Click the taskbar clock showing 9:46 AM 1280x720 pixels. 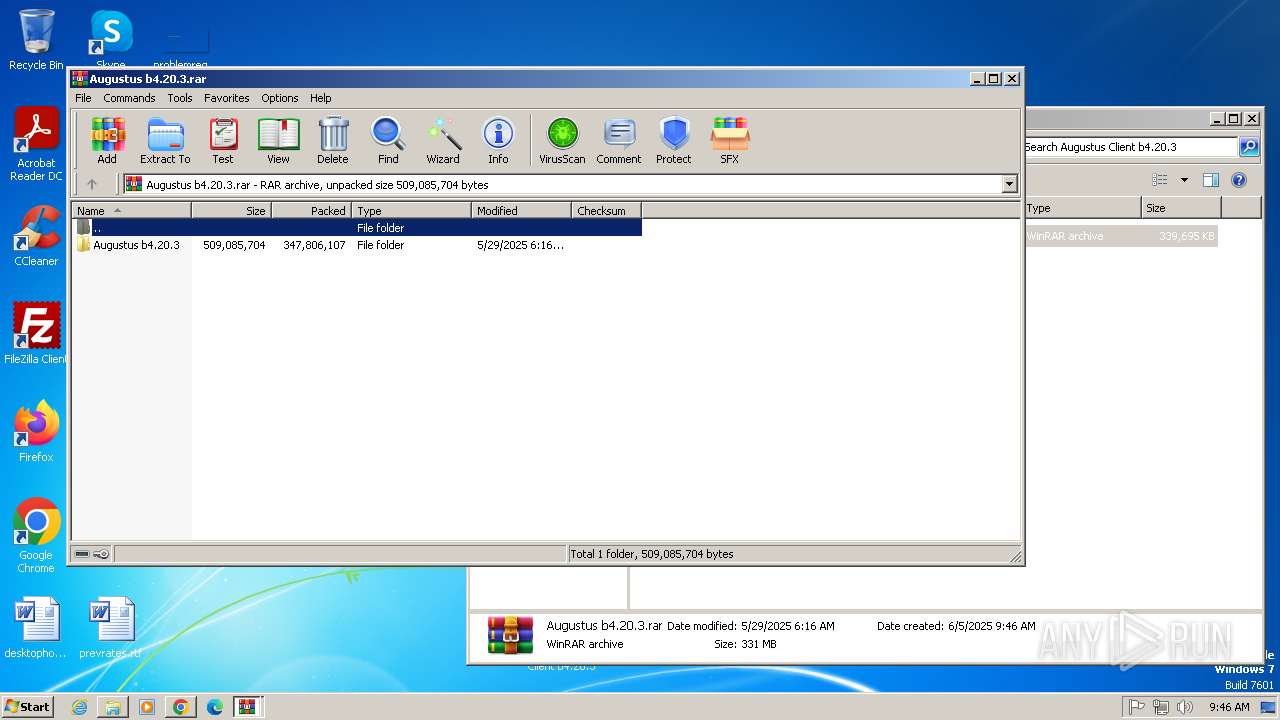1229,707
